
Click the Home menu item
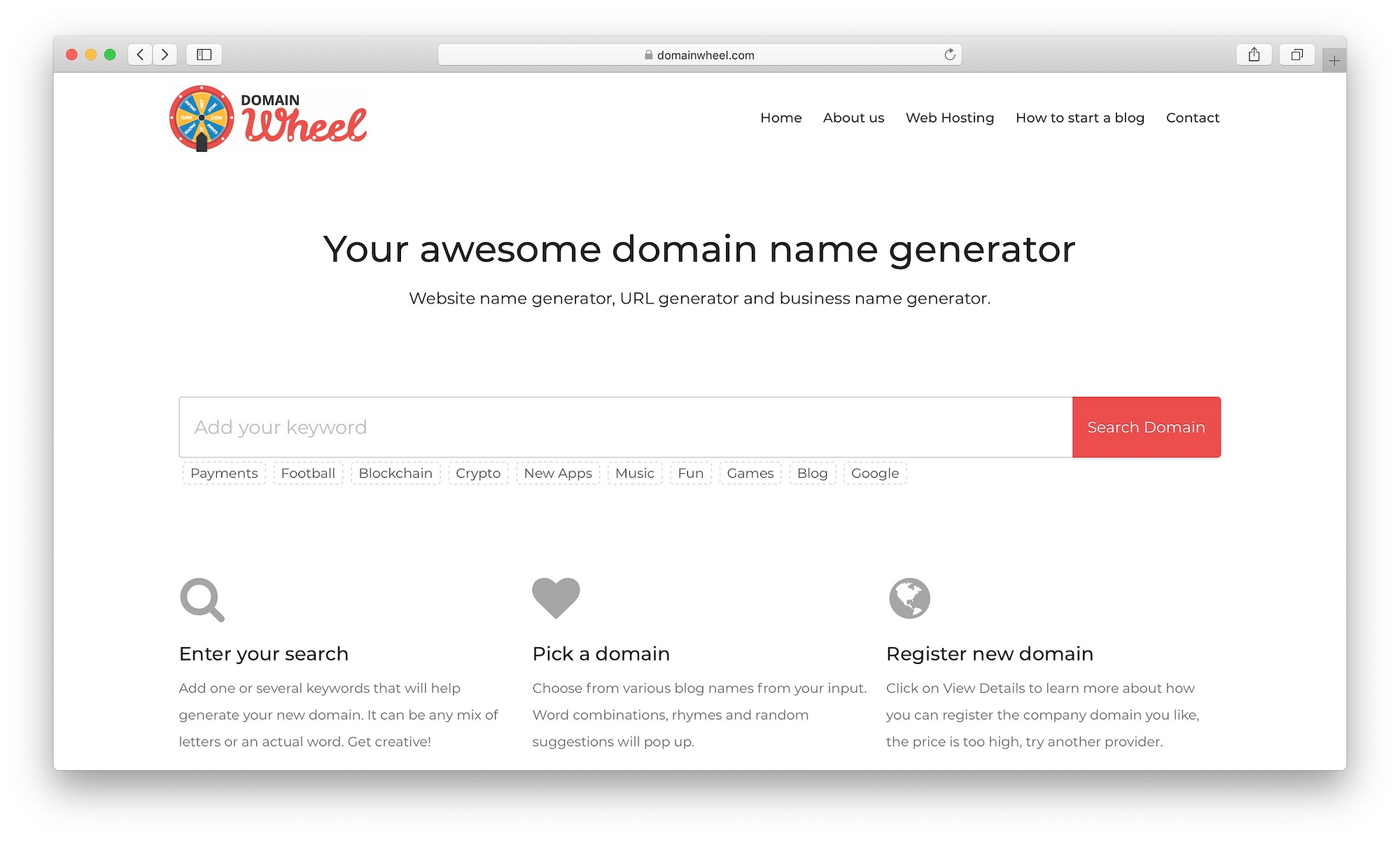780,117
